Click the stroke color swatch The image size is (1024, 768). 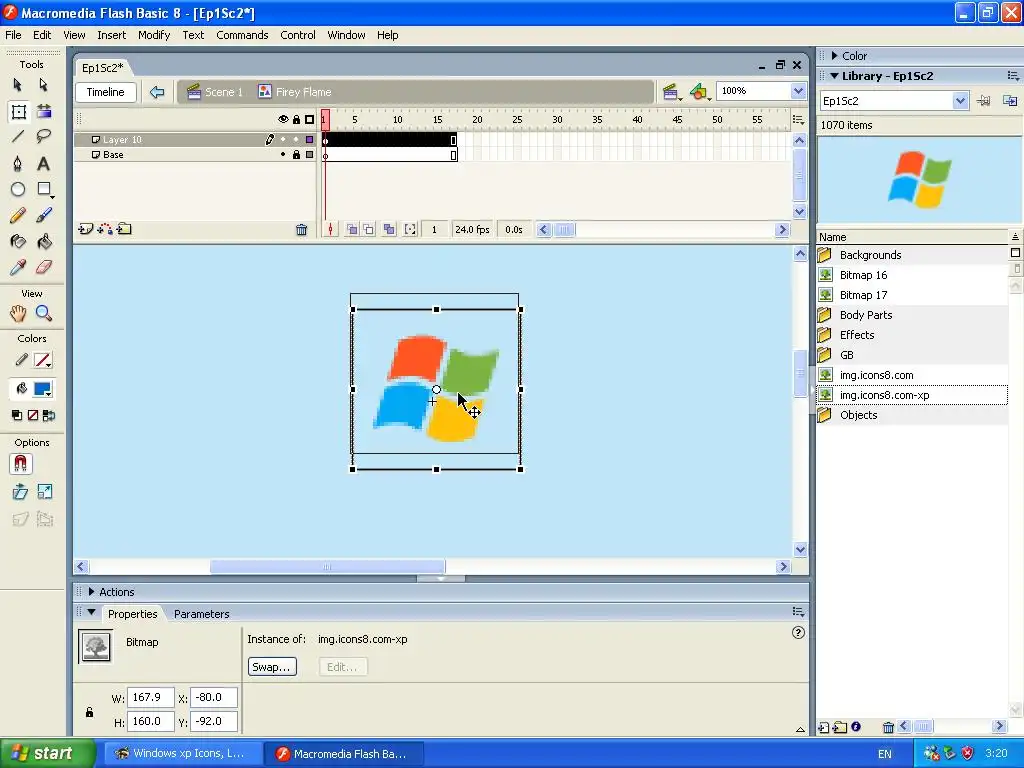42,360
